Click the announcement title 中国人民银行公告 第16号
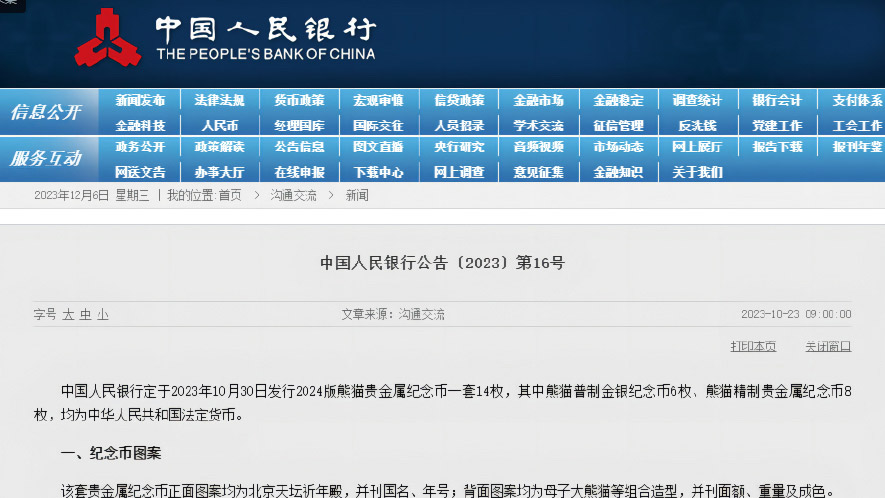 (x=442, y=263)
